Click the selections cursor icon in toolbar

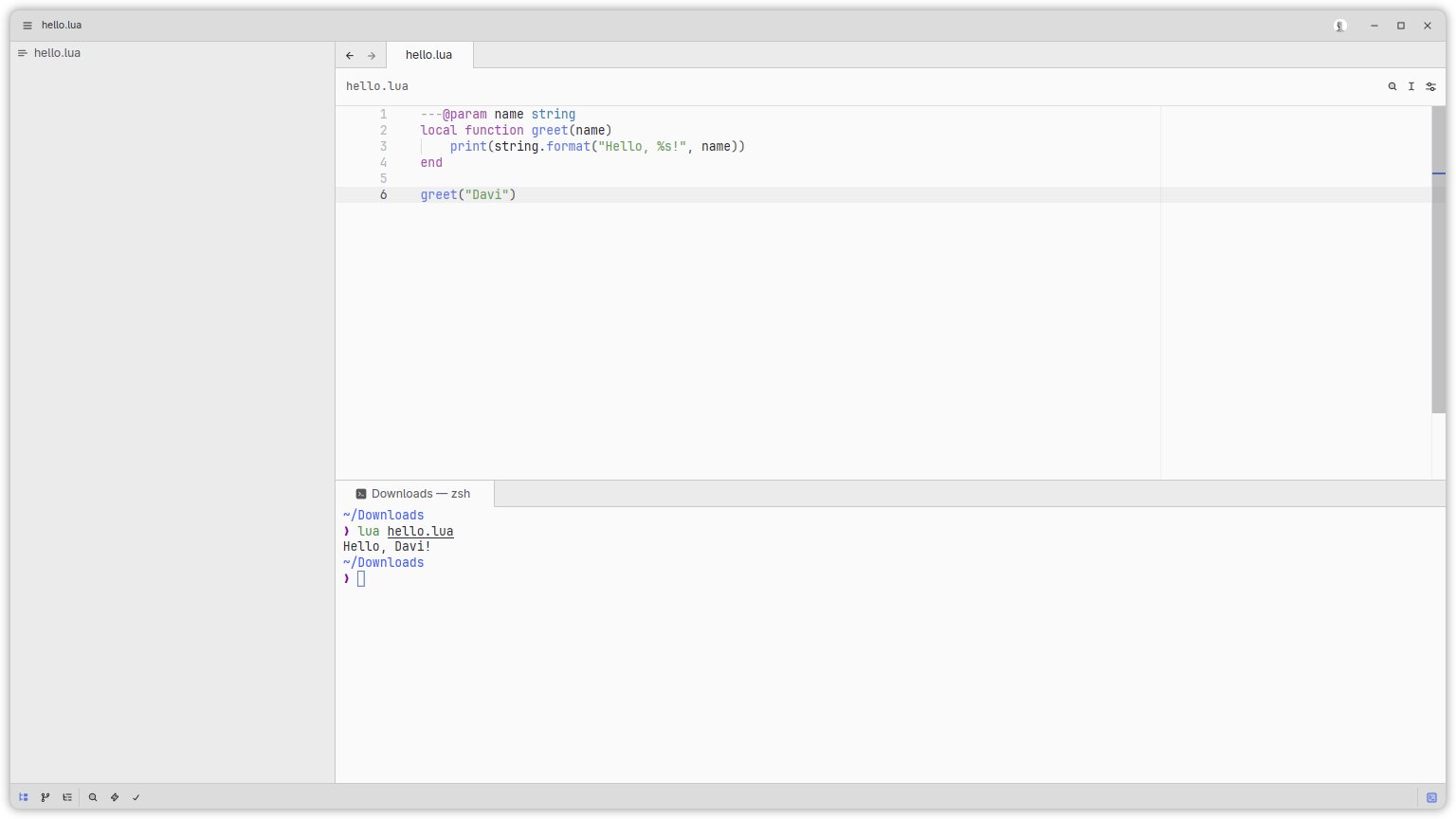[1411, 86]
